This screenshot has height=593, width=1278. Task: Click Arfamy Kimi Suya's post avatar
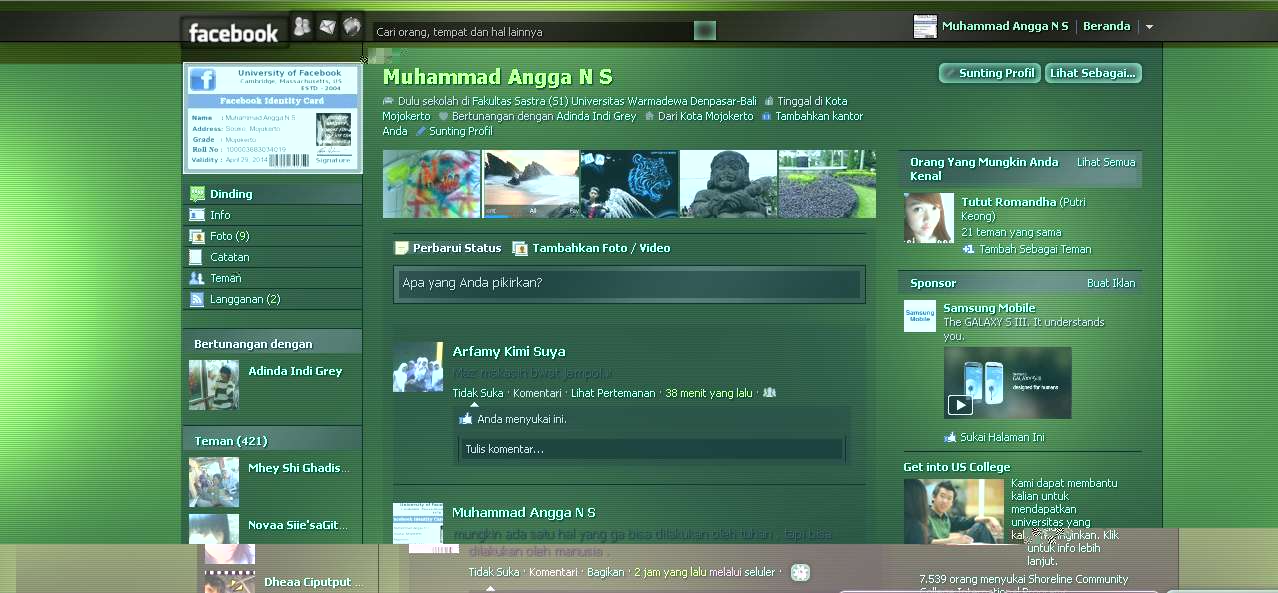pyautogui.click(x=418, y=367)
